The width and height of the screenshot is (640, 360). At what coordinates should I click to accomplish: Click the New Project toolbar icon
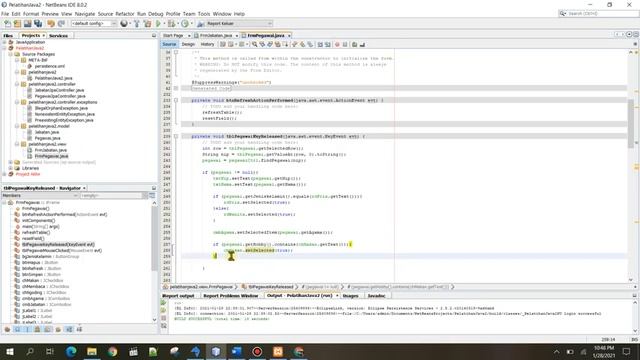[x=17, y=24]
